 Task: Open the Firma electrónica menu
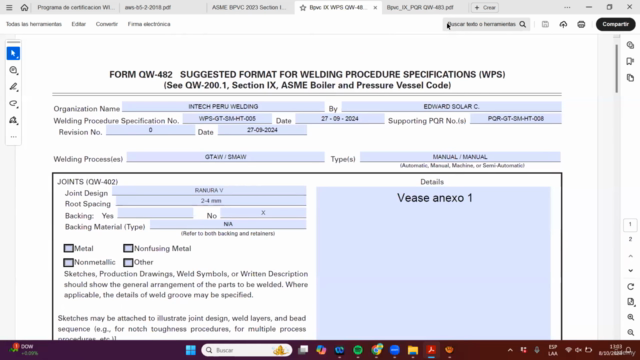[149, 24]
